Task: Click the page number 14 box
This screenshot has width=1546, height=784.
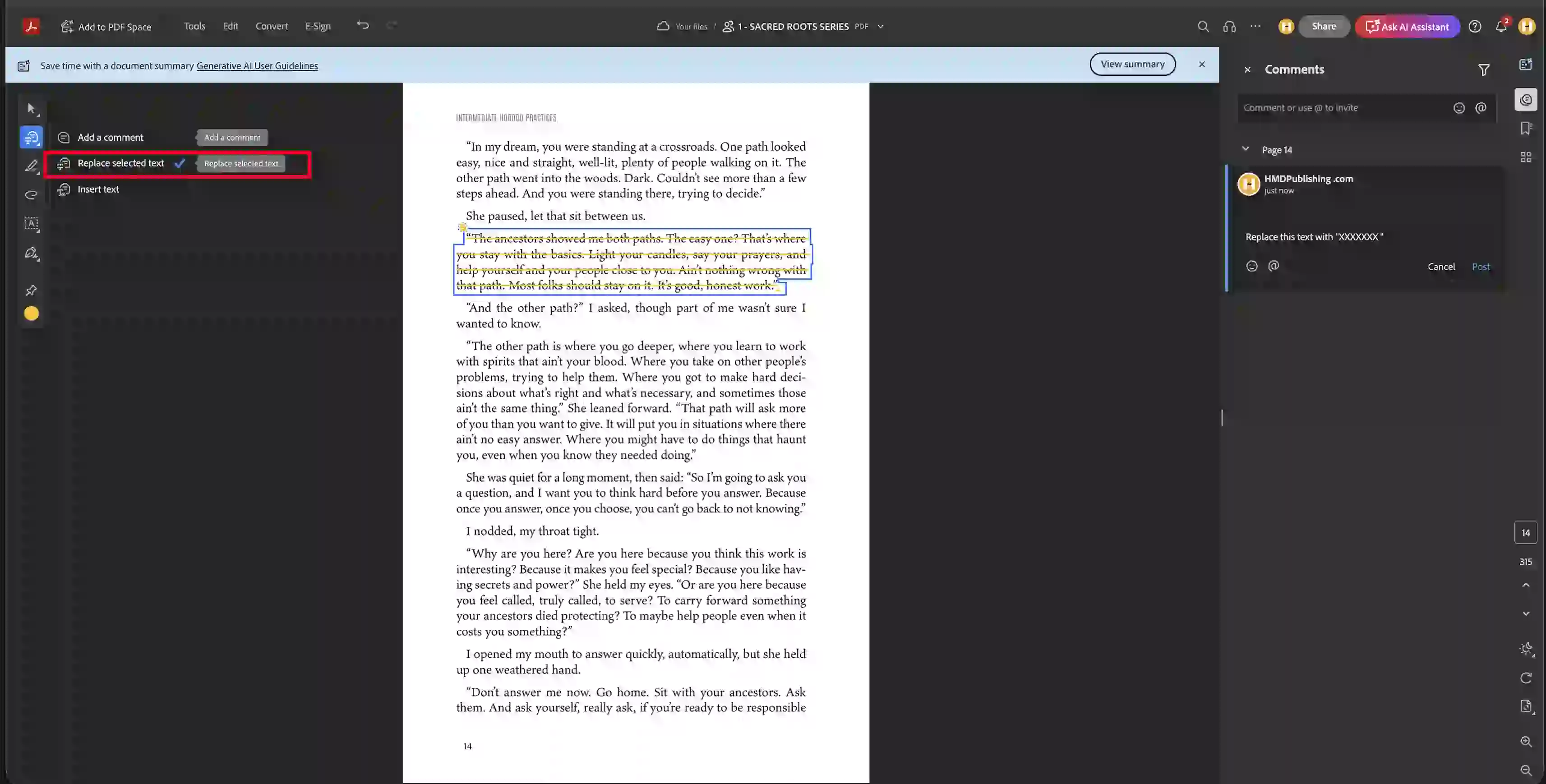Action: pyautogui.click(x=1526, y=533)
